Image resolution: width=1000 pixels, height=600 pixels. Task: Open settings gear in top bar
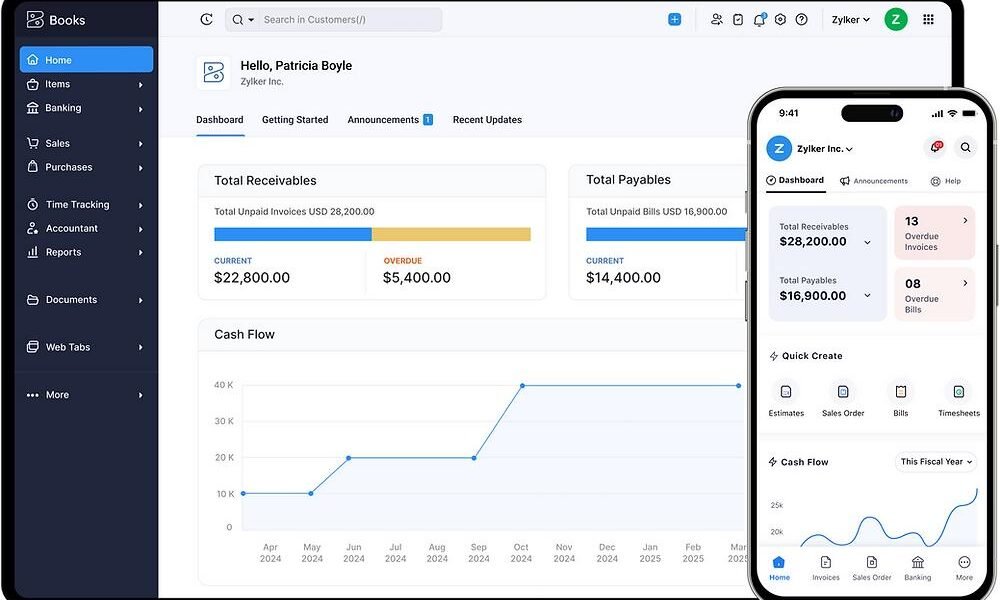click(780, 20)
